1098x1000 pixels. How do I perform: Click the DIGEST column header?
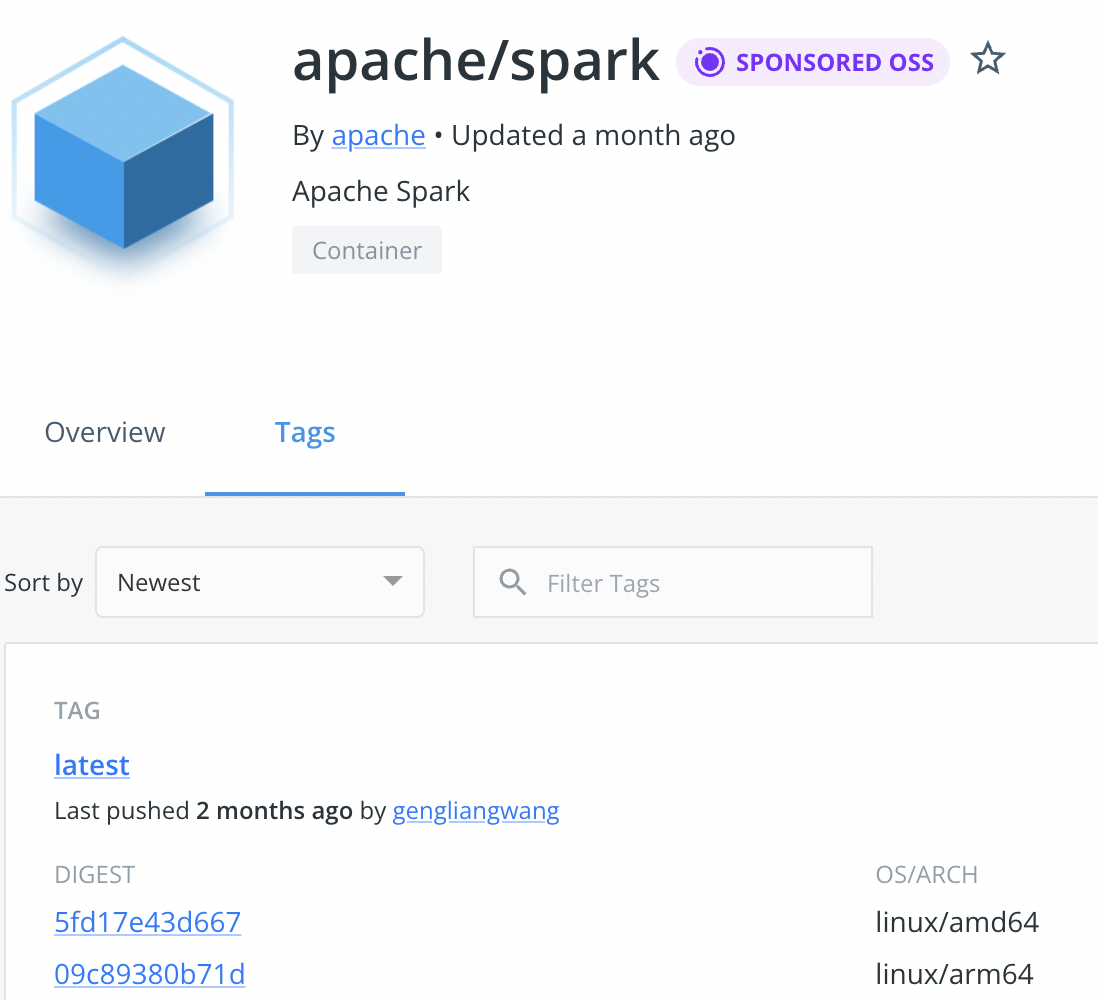point(94,873)
